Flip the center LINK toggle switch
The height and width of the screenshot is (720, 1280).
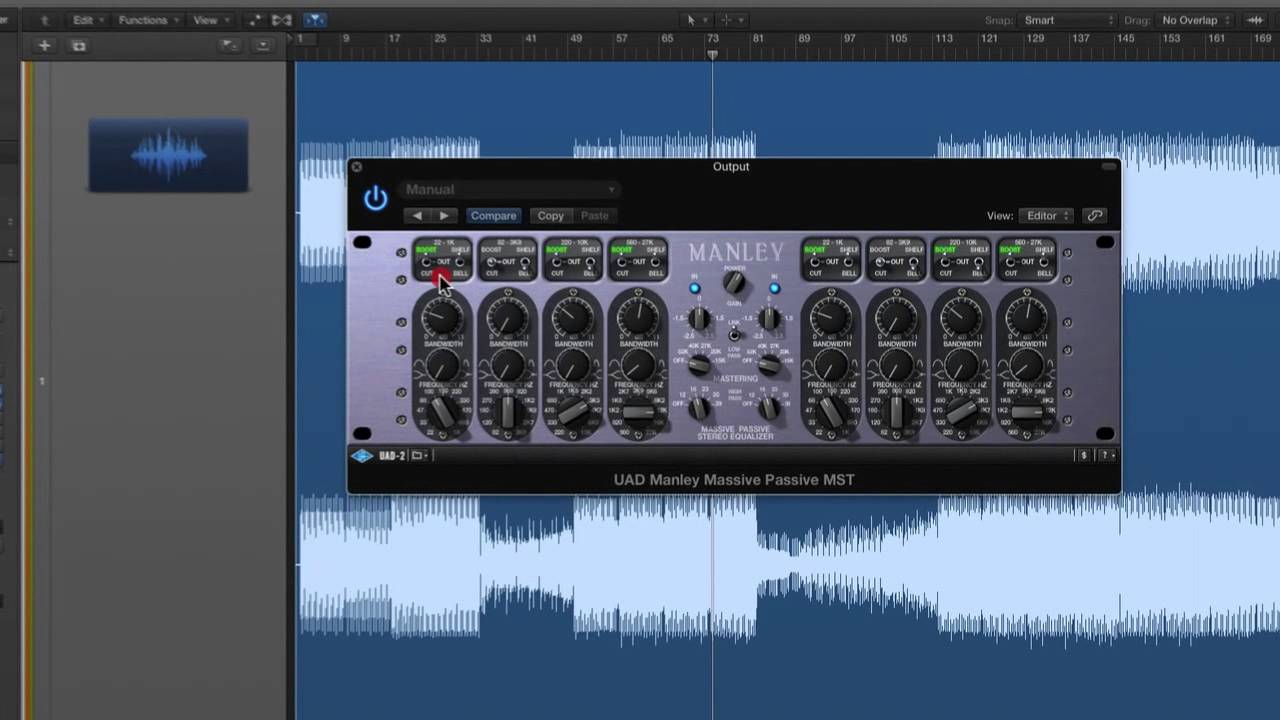coord(735,334)
